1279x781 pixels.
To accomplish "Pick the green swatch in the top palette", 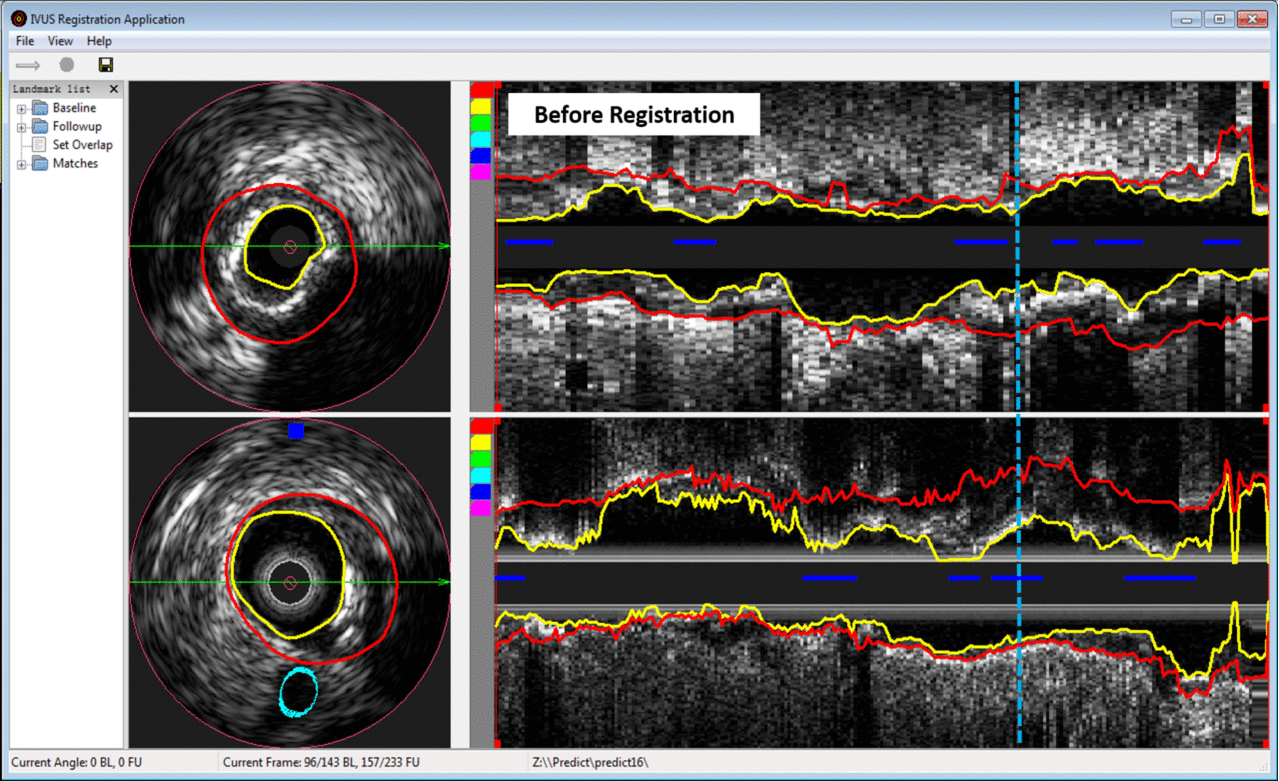I will pyautogui.click(x=481, y=123).
